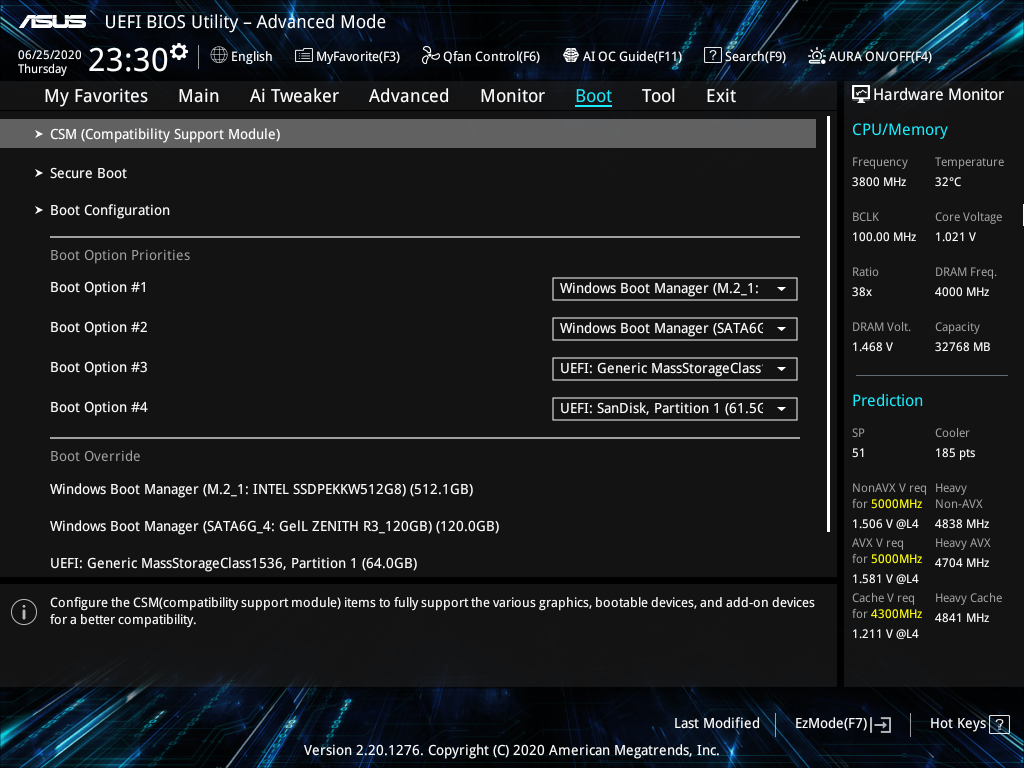Click the 4000 MHz DRAM frequency value
1024x768 pixels.
click(x=962, y=291)
